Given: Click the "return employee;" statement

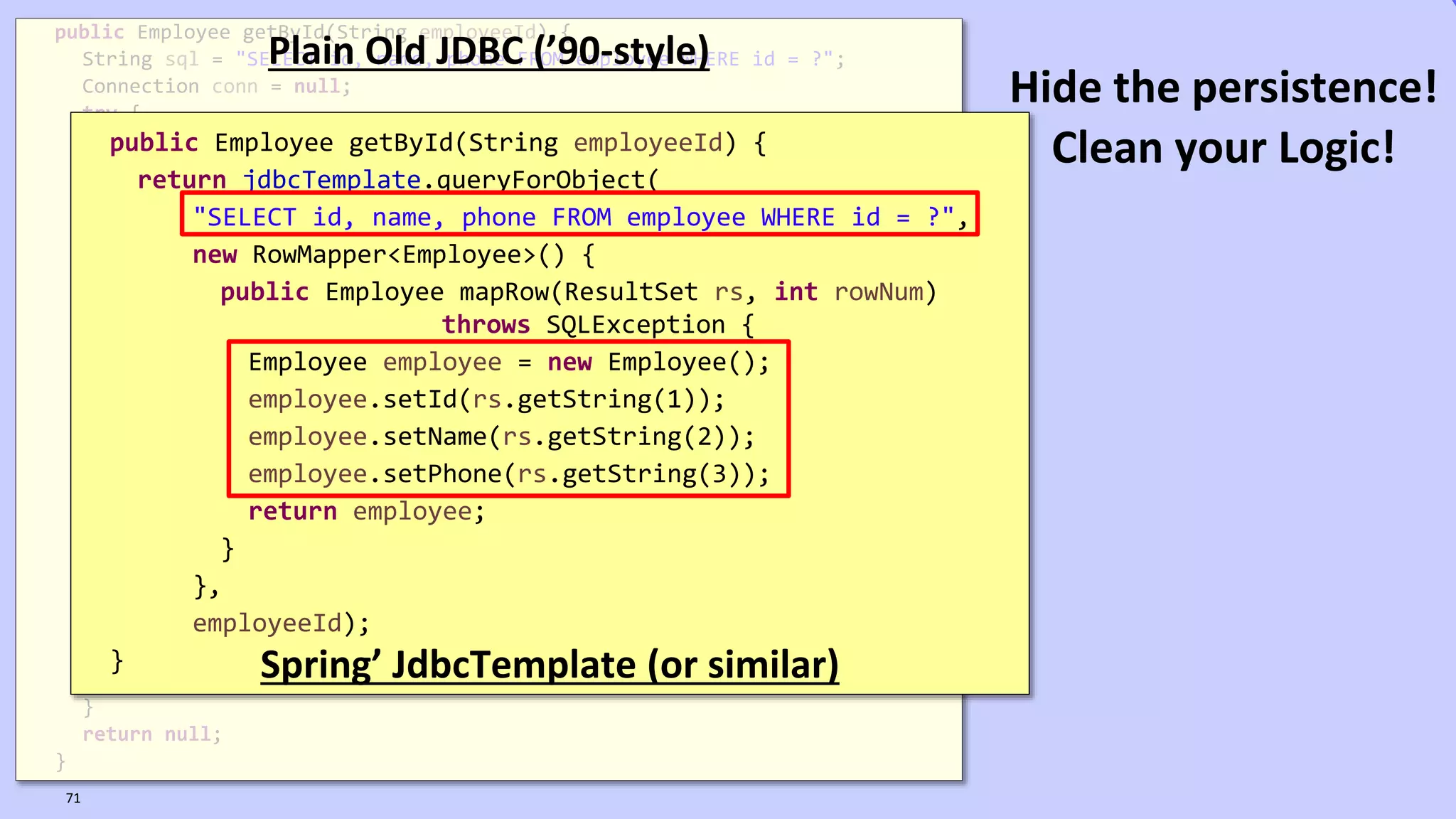Looking at the screenshot, I should click(x=366, y=511).
